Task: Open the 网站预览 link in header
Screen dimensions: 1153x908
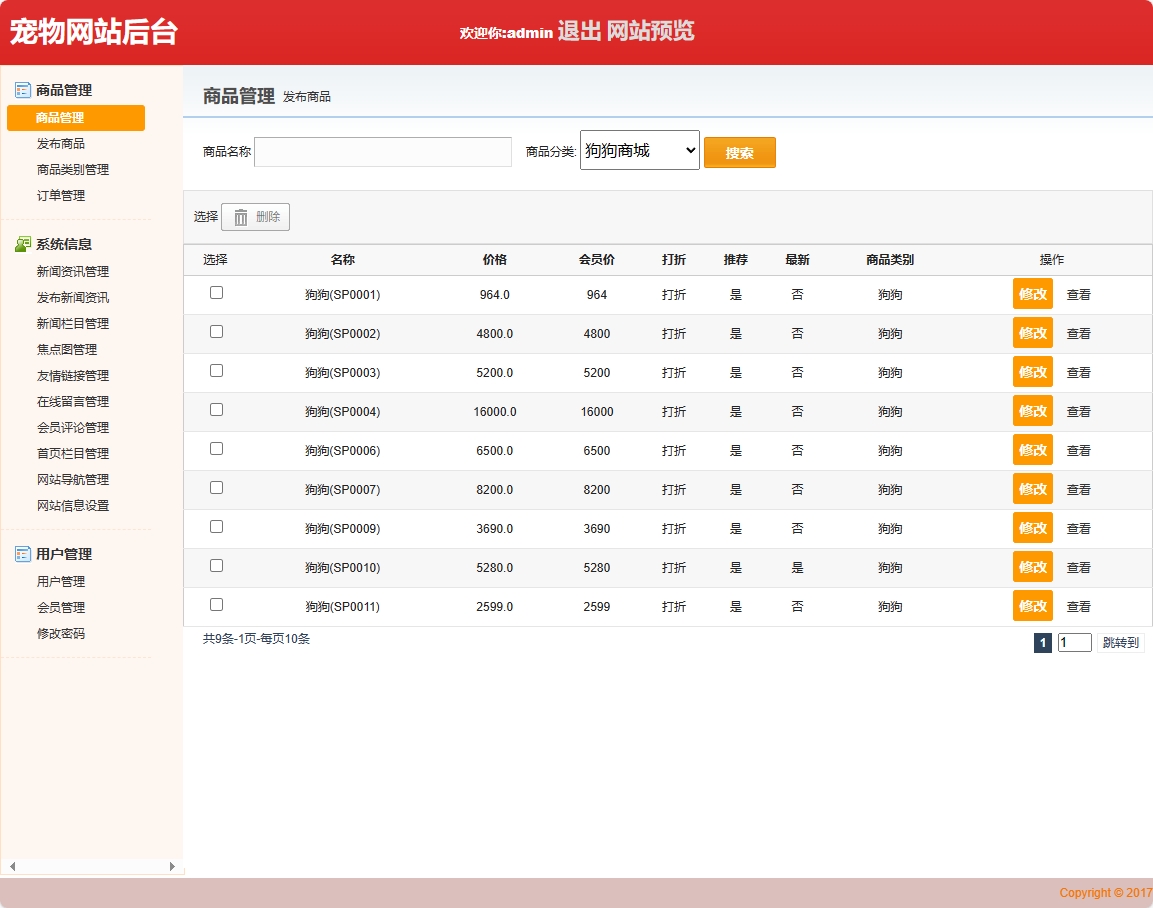Action: [x=650, y=31]
